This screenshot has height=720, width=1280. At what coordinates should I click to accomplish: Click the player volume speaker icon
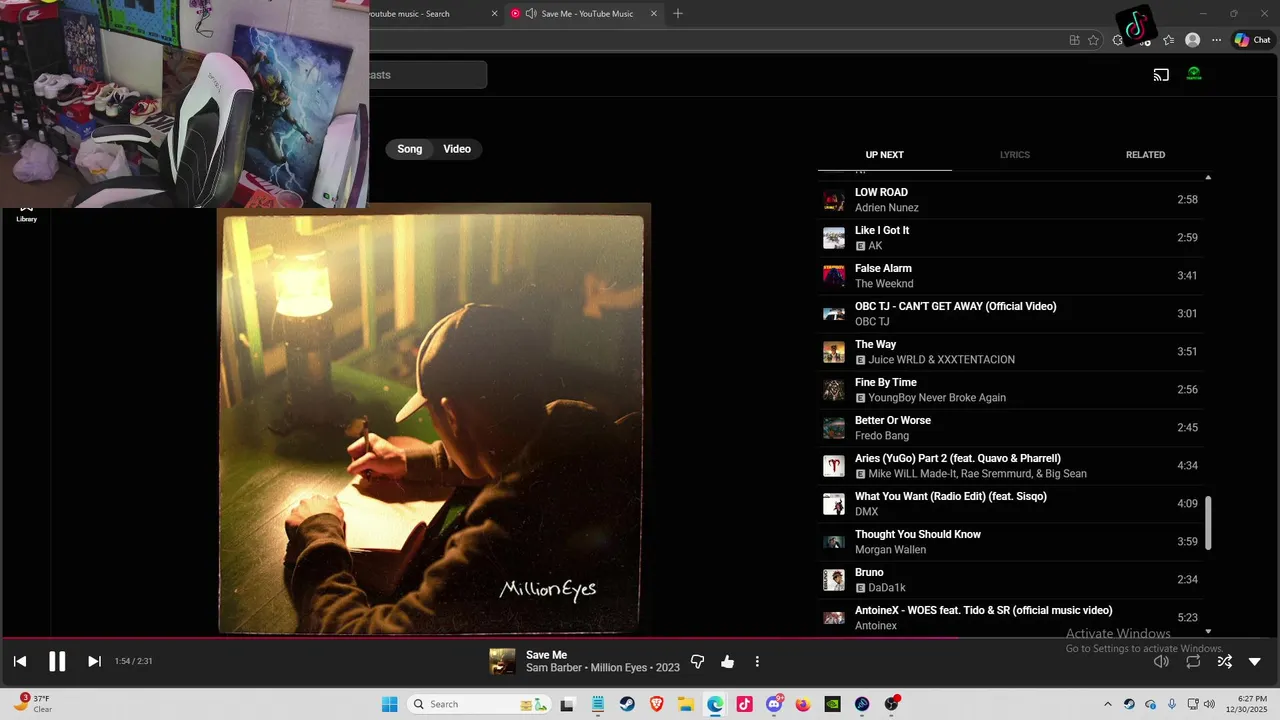tap(1161, 661)
